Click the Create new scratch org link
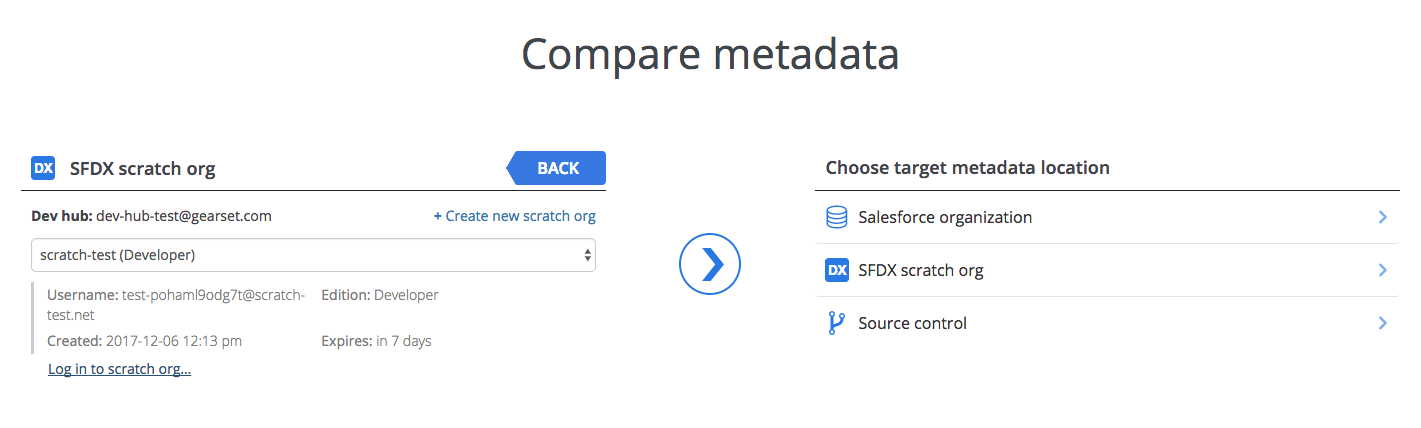 click(514, 216)
